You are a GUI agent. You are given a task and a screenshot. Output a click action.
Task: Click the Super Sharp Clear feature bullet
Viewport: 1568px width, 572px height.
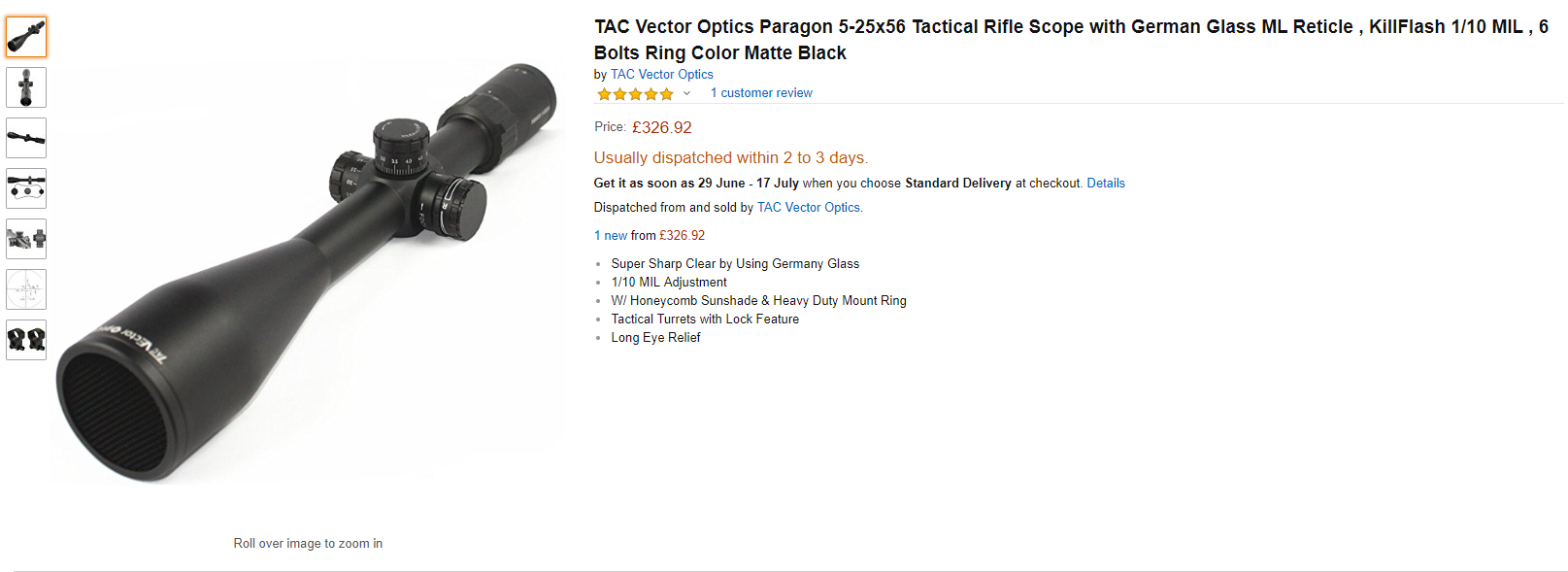click(735, 263)
